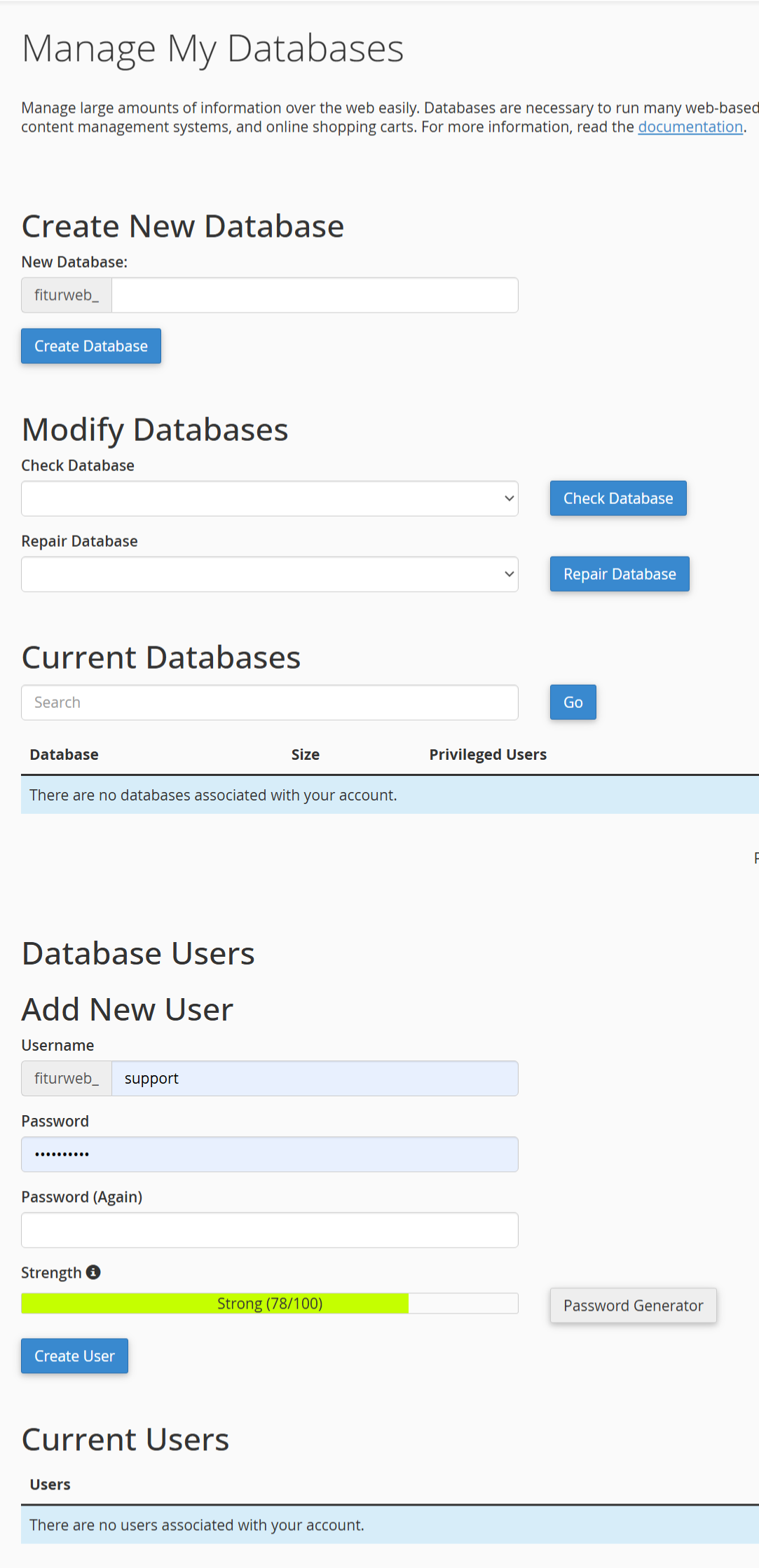This screenshot has width=759, height=1568.
Task: Click the Go search button
Action: 573,702
